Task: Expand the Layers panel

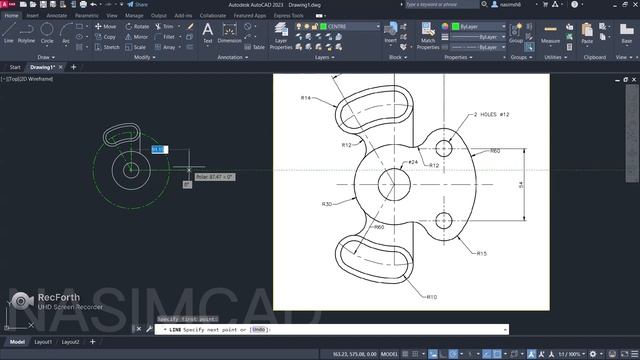Action: coord(324,58)
